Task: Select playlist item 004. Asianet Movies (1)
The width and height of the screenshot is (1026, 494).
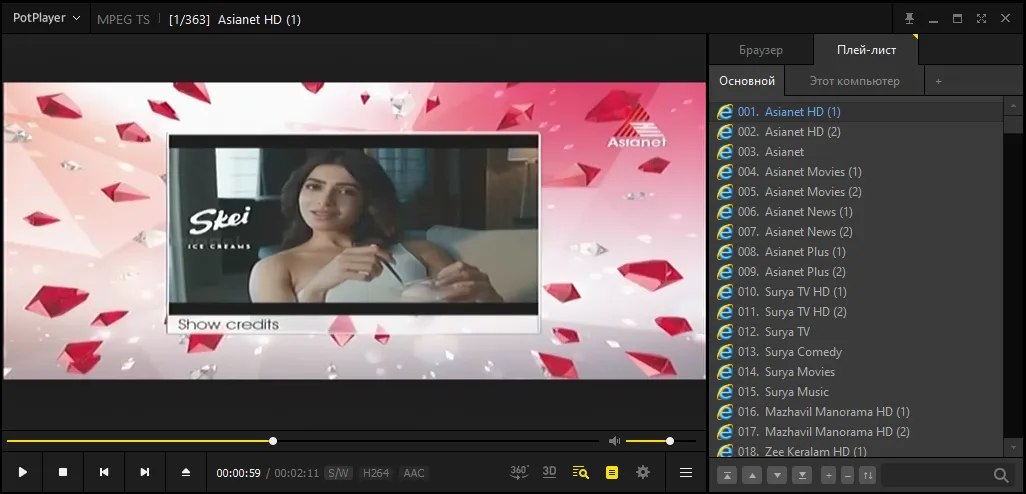Action: 856,171
